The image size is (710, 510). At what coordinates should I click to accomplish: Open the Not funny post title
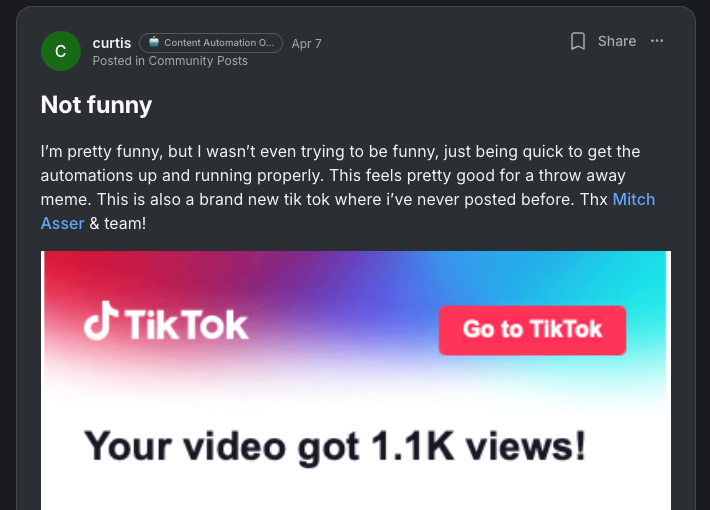click(96, 105)
